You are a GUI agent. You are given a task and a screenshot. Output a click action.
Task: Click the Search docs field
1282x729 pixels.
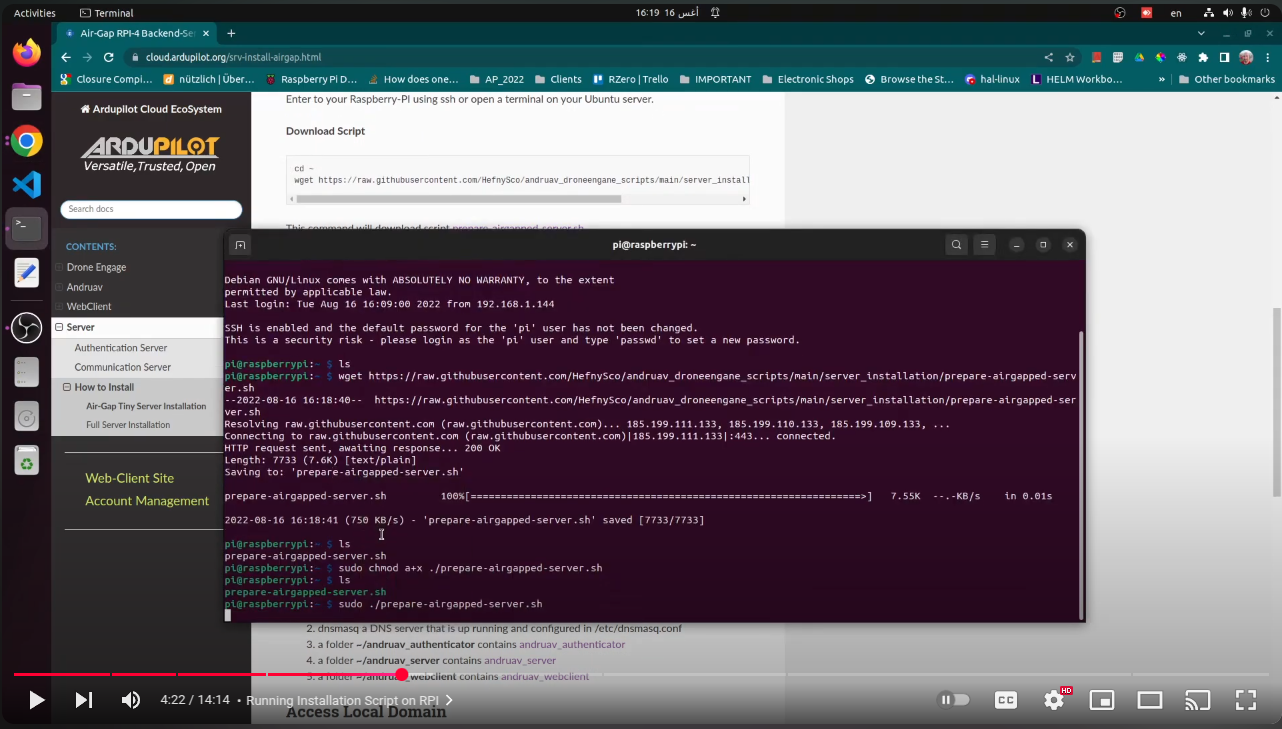[x=151, y=209]
